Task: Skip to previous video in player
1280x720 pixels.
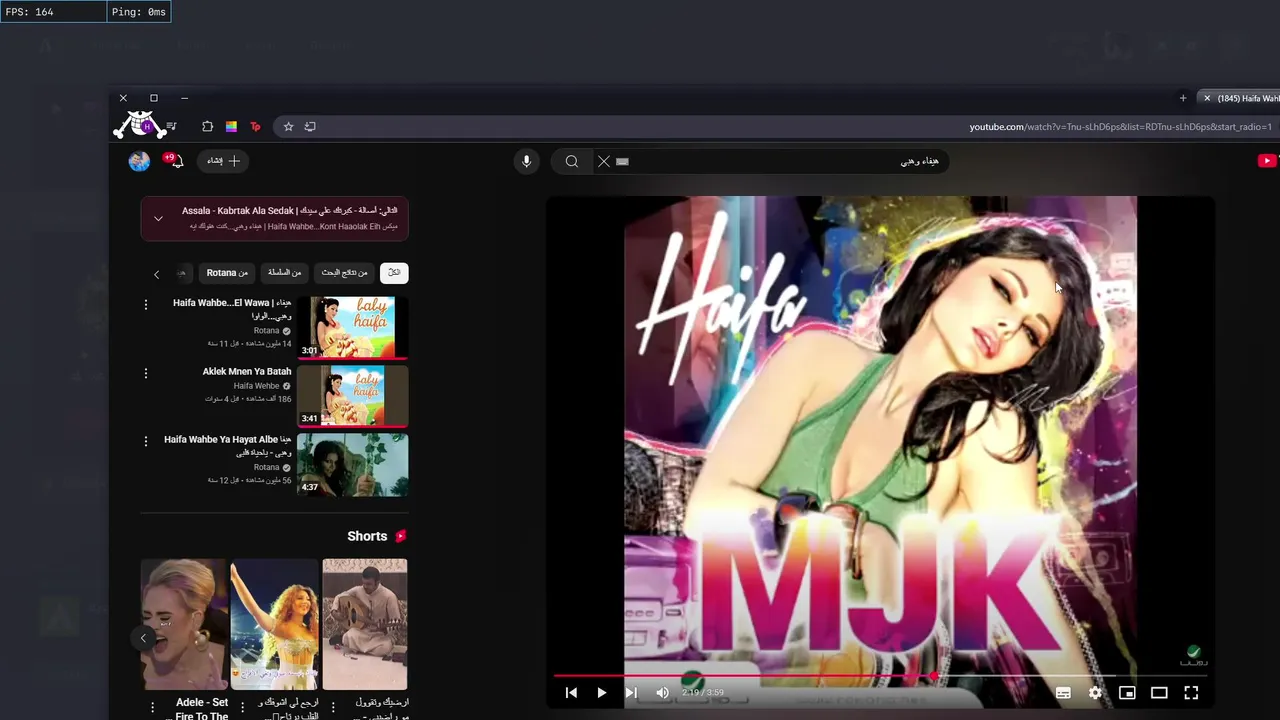Action: coord(571,692)
